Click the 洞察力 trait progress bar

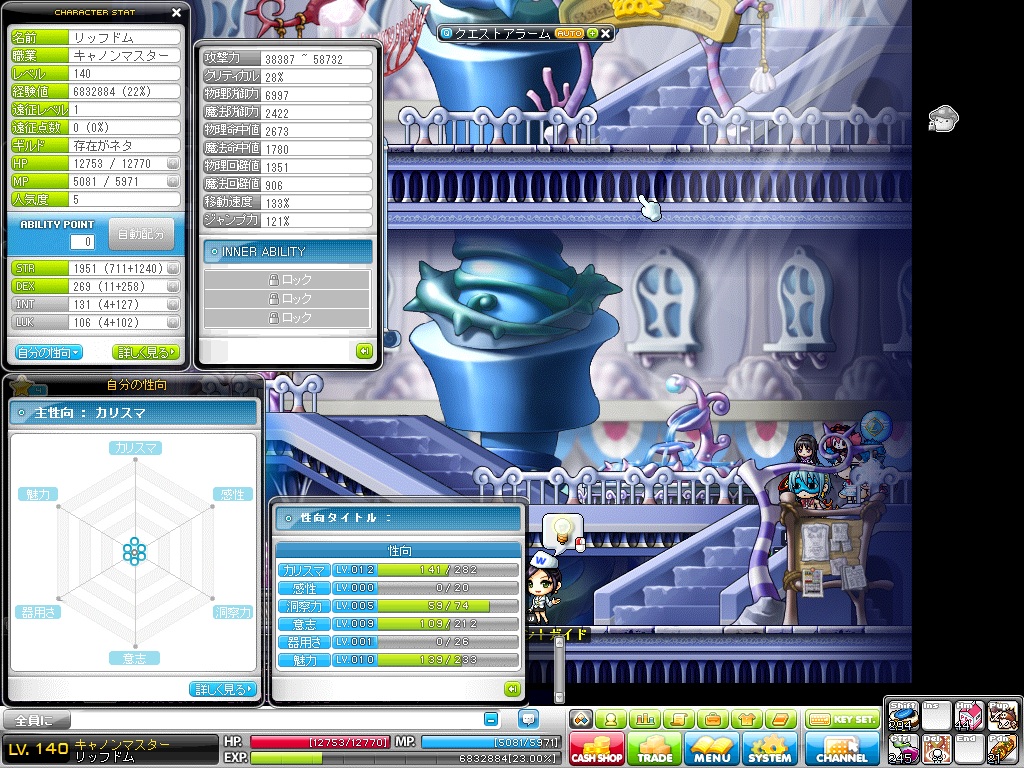pyautogui.click(x=448, y=605)
